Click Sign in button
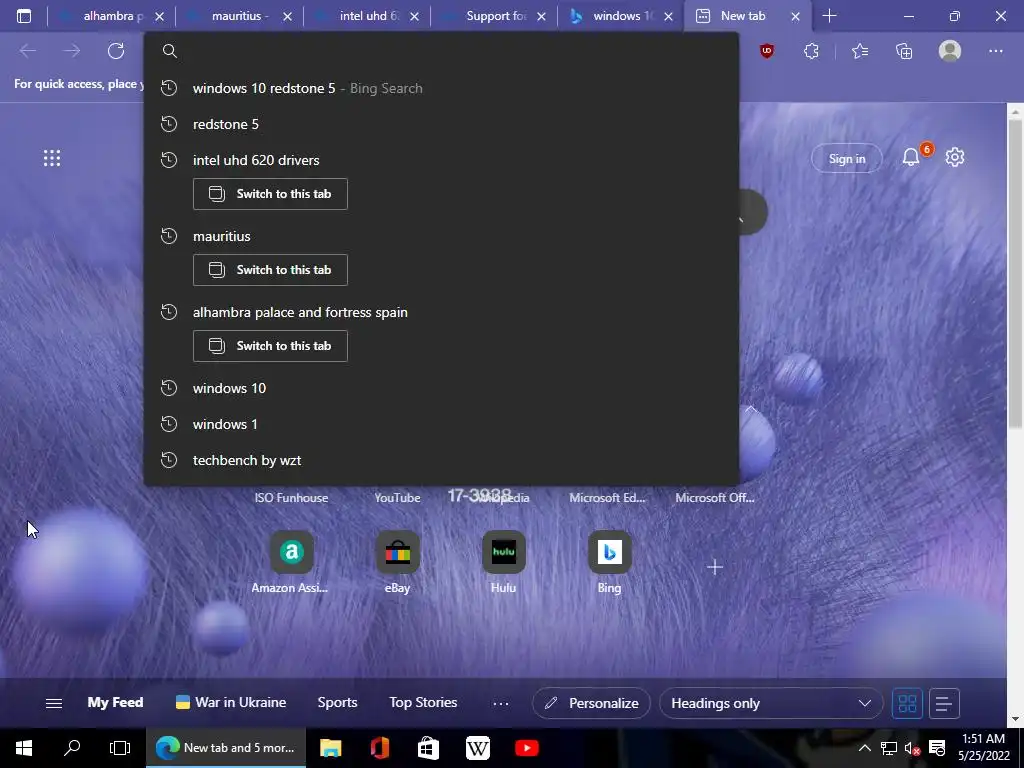 847,159
